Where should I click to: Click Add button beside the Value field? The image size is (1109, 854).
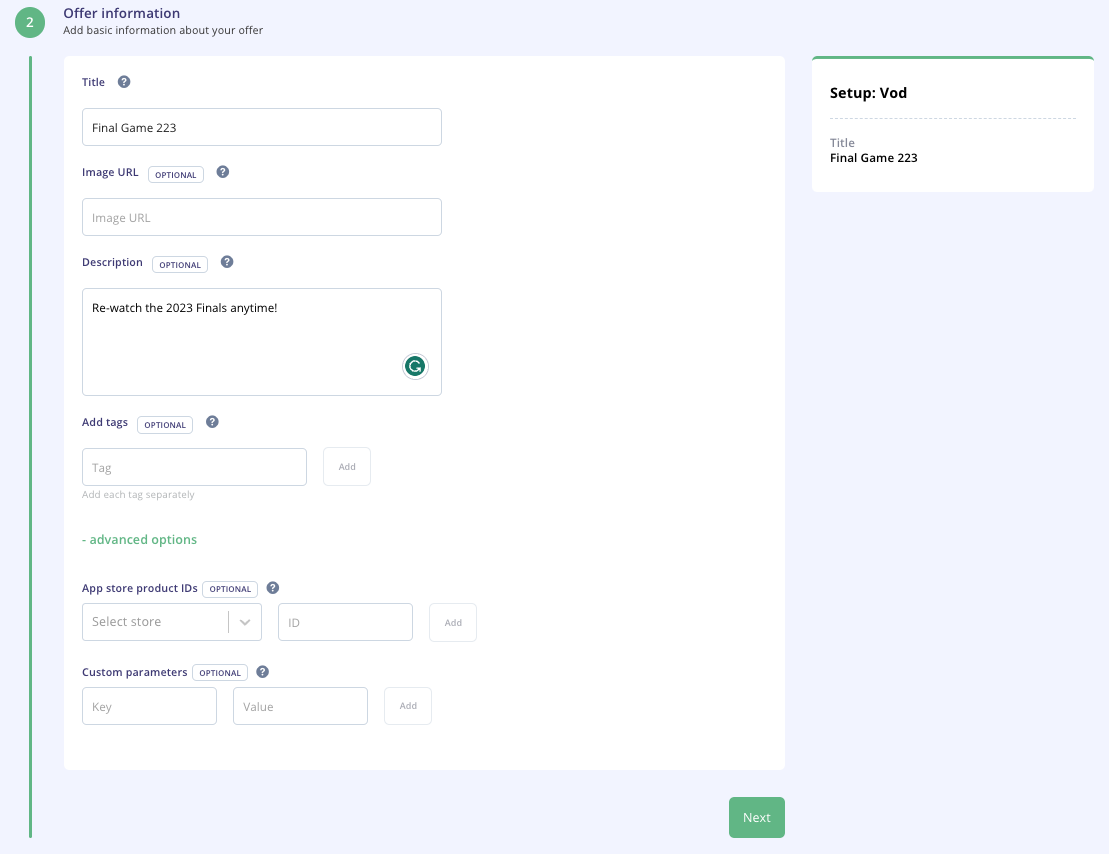(x=408, y=706)
